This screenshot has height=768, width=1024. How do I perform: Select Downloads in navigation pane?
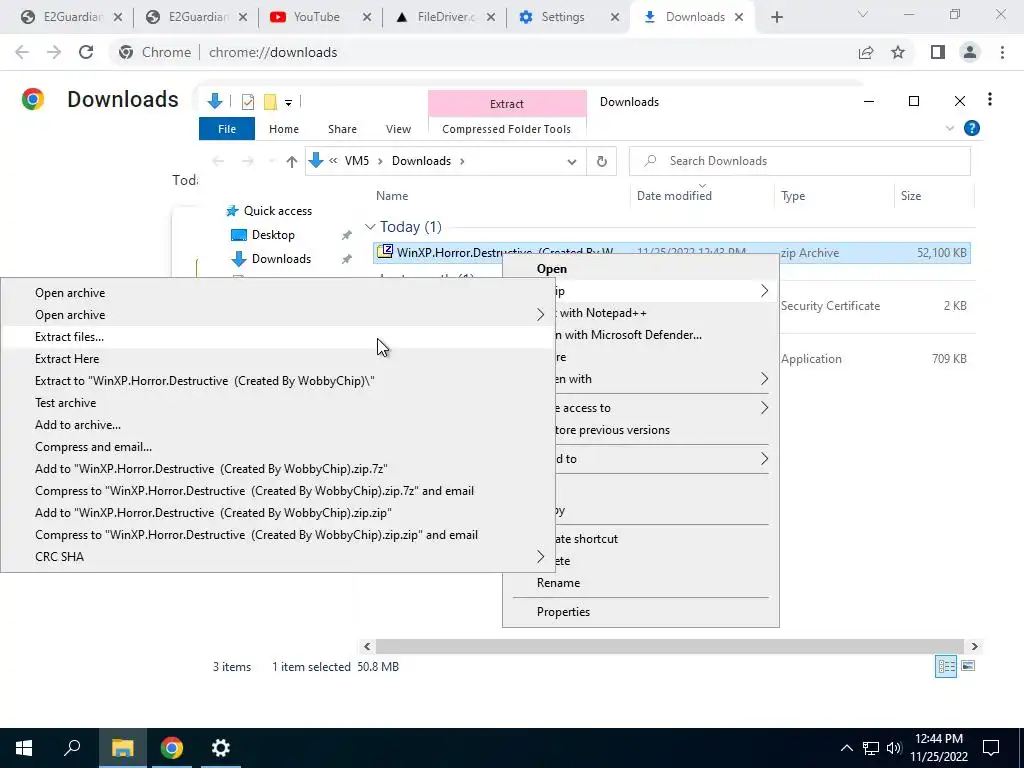click(x=281, y=259)
